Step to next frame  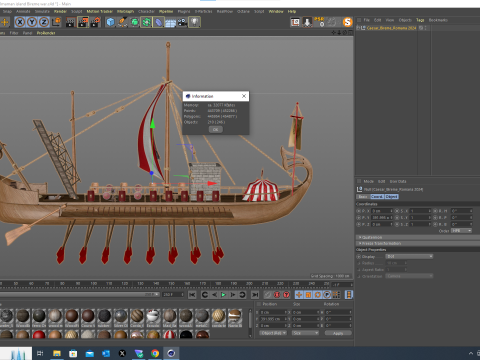pyautogui.click(x=233, y=295)
